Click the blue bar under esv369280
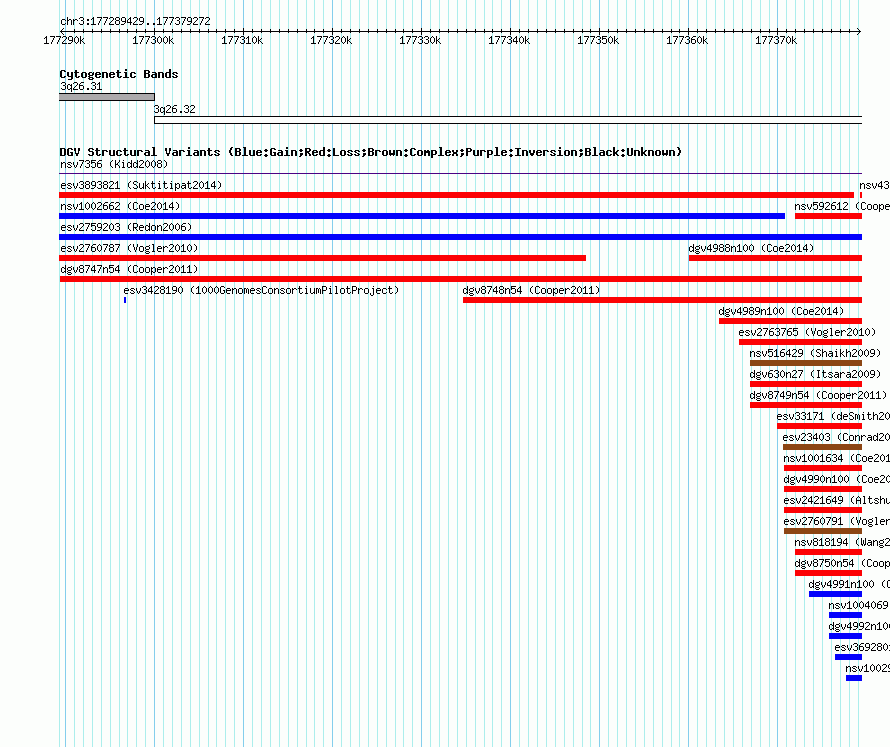Screen dimensions: 890x747 (x=848, y=657)
